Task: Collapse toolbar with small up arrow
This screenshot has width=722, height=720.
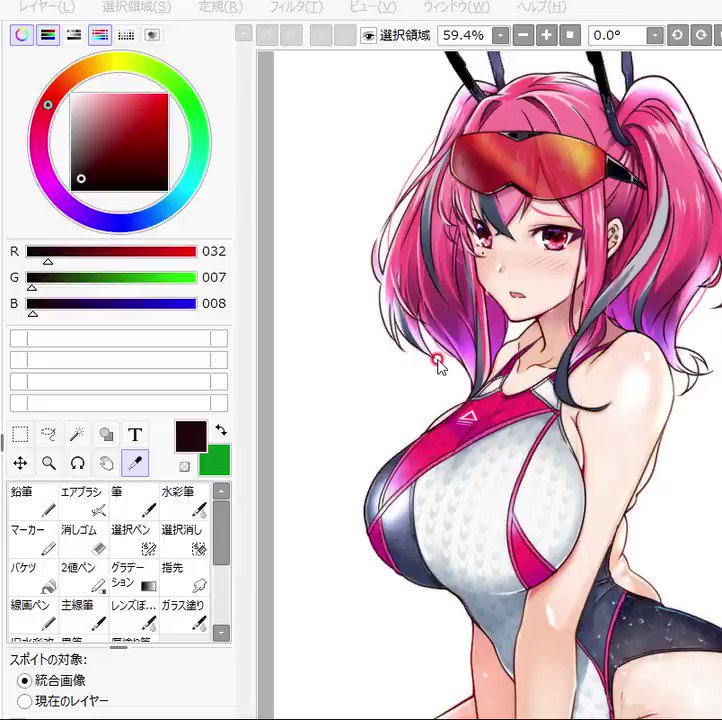Action: (x=244, y=33)
